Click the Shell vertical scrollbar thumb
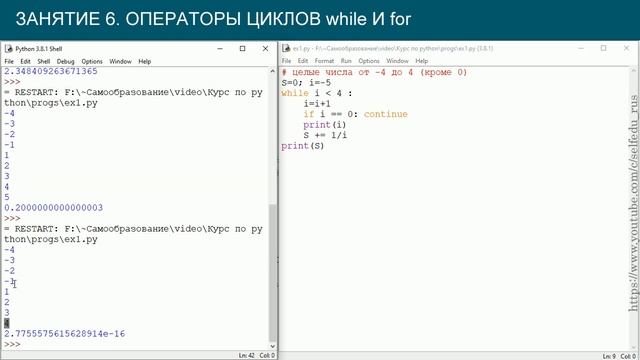This screenshot has width=640, height=360. click(273, 273)
